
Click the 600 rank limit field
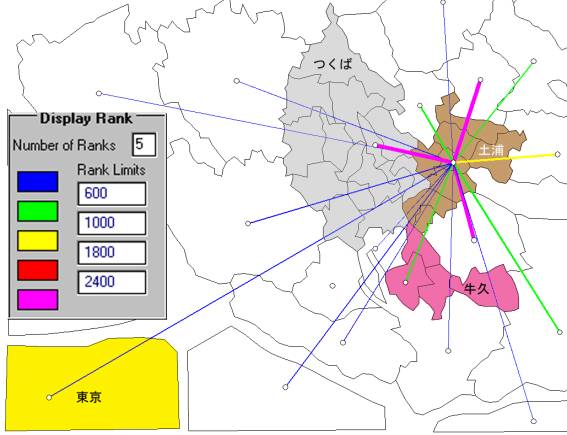112,194
